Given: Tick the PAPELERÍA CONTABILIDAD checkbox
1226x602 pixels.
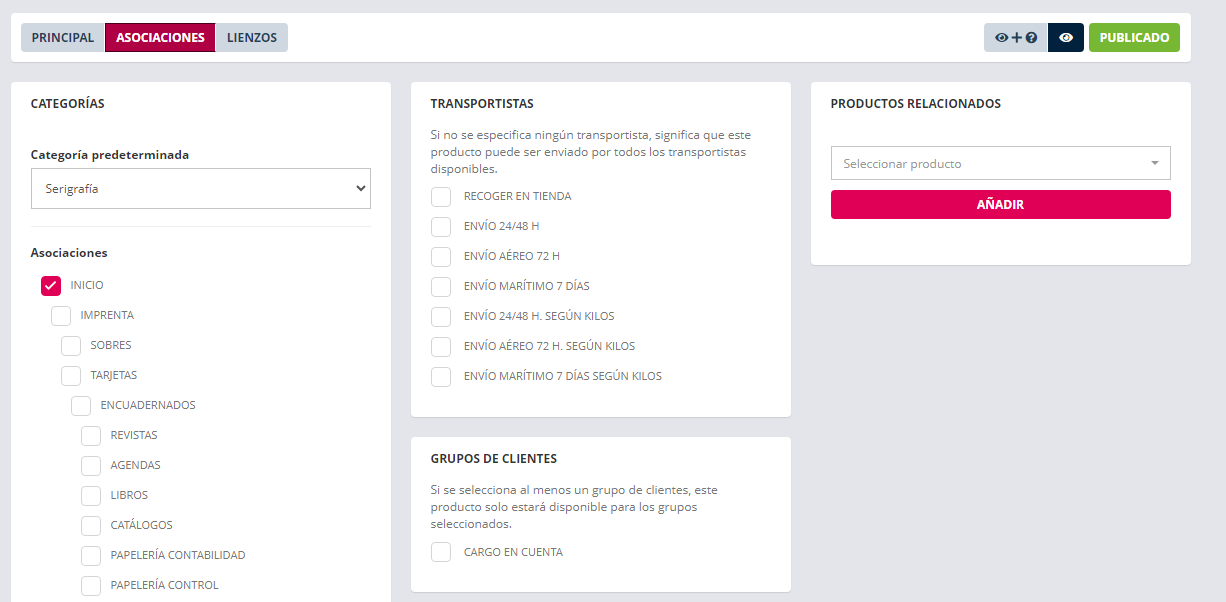Looking at the screenshot, I should coord(91,556).
